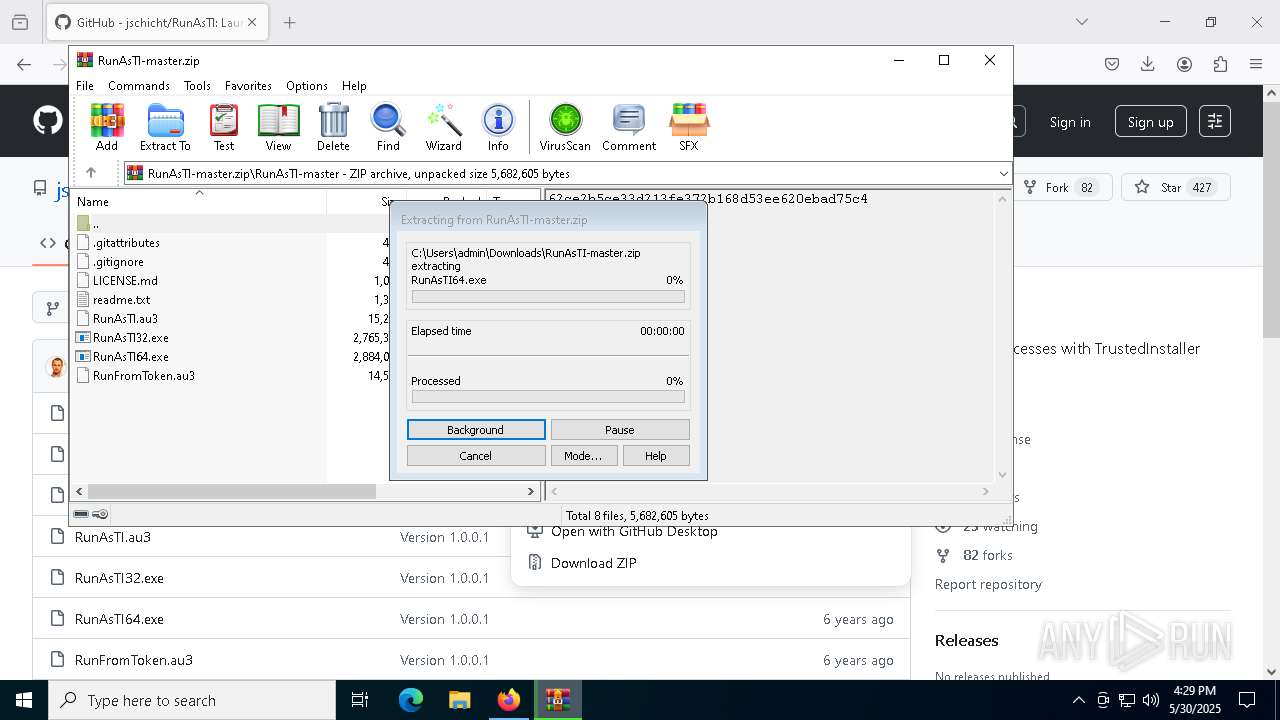The height and width of the screenshot is (720, 1280).
Task: Open the Find magnifier tool
Action: (x=388, y=127)
